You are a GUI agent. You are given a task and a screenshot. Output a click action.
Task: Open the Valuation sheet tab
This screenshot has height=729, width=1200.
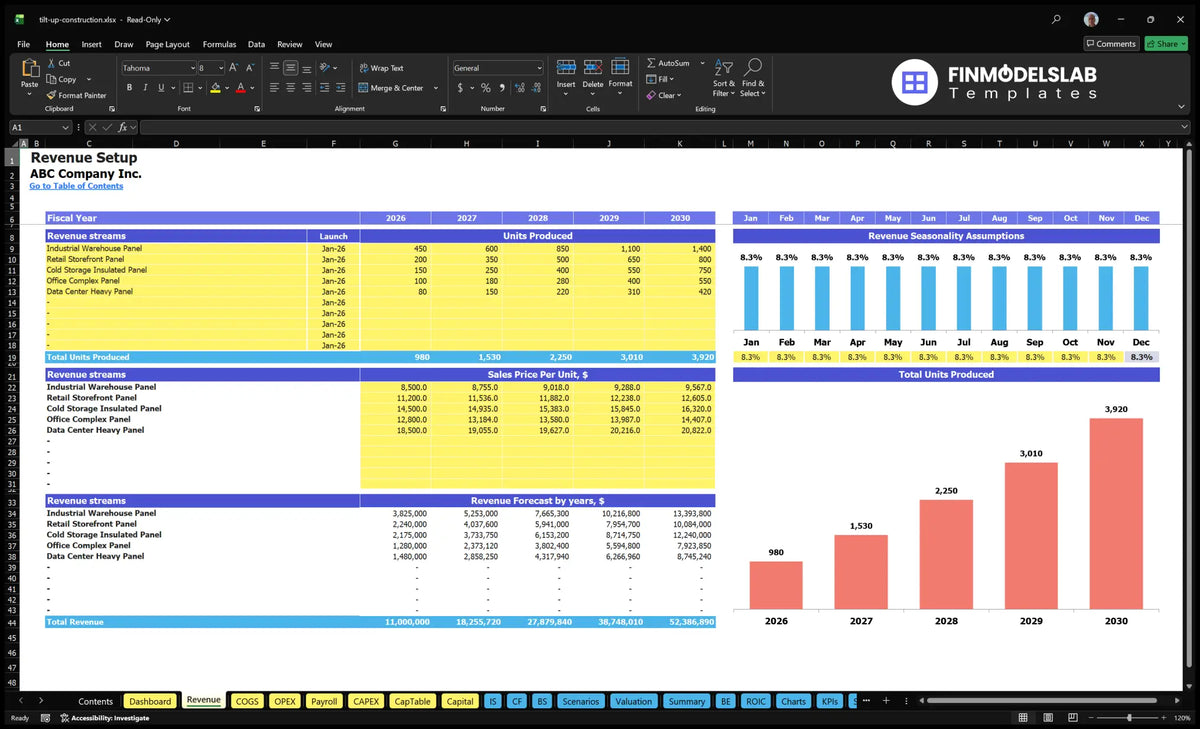coord(634,701)
